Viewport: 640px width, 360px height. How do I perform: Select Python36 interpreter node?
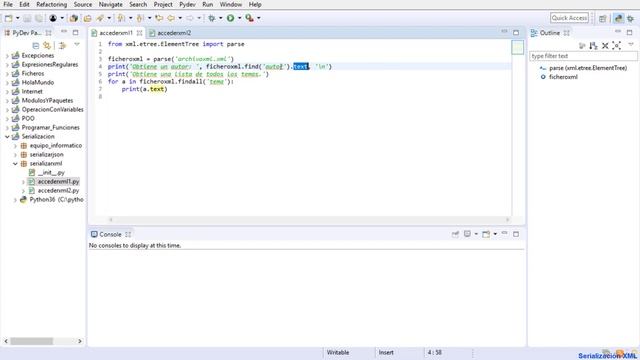coord(56,200)
